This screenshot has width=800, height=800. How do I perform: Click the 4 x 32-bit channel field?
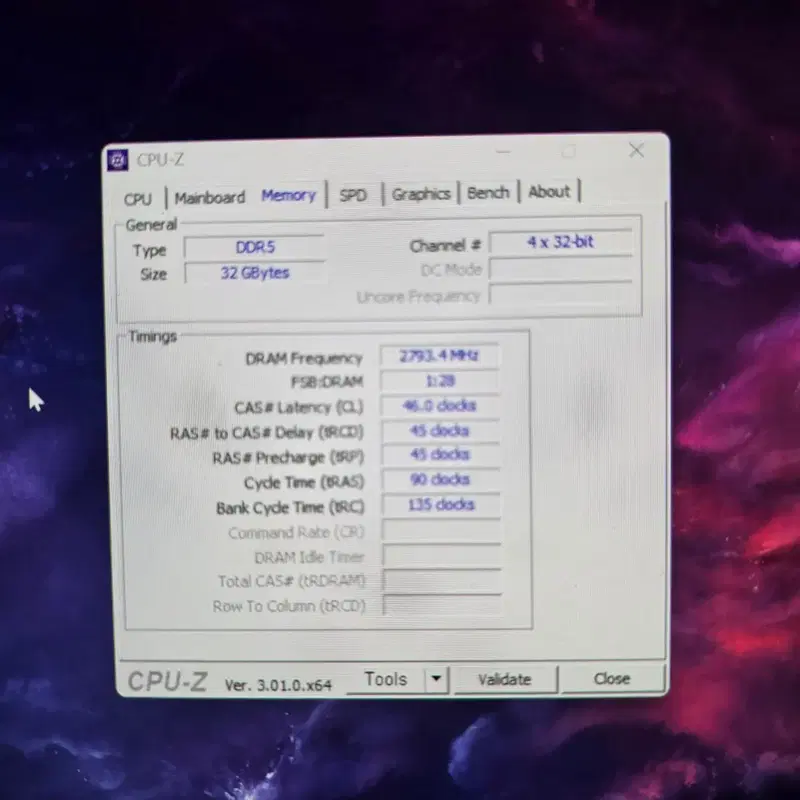560,242
